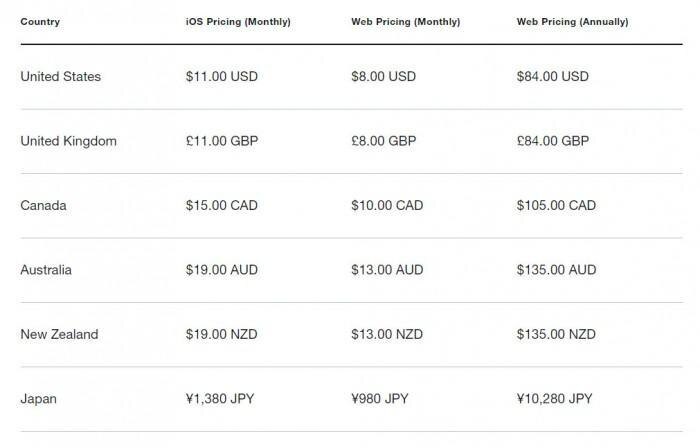
Task: Click the $10.00 CAD web monthly price
Action: click(x=388, y=205)
